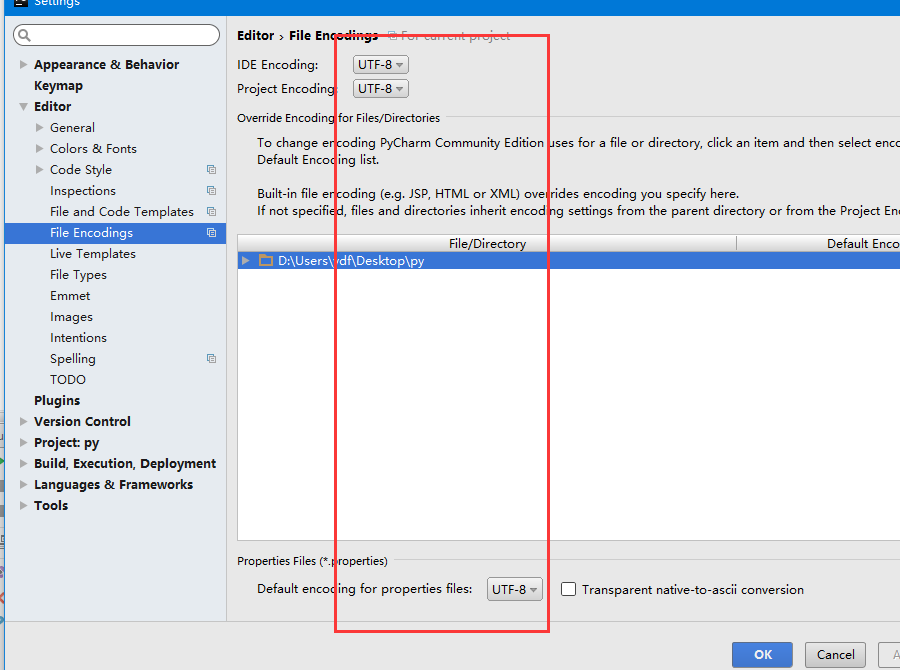Screen dimensions: 900x670
Task: Select Plugins in settings tree
Action: [57, 401]
